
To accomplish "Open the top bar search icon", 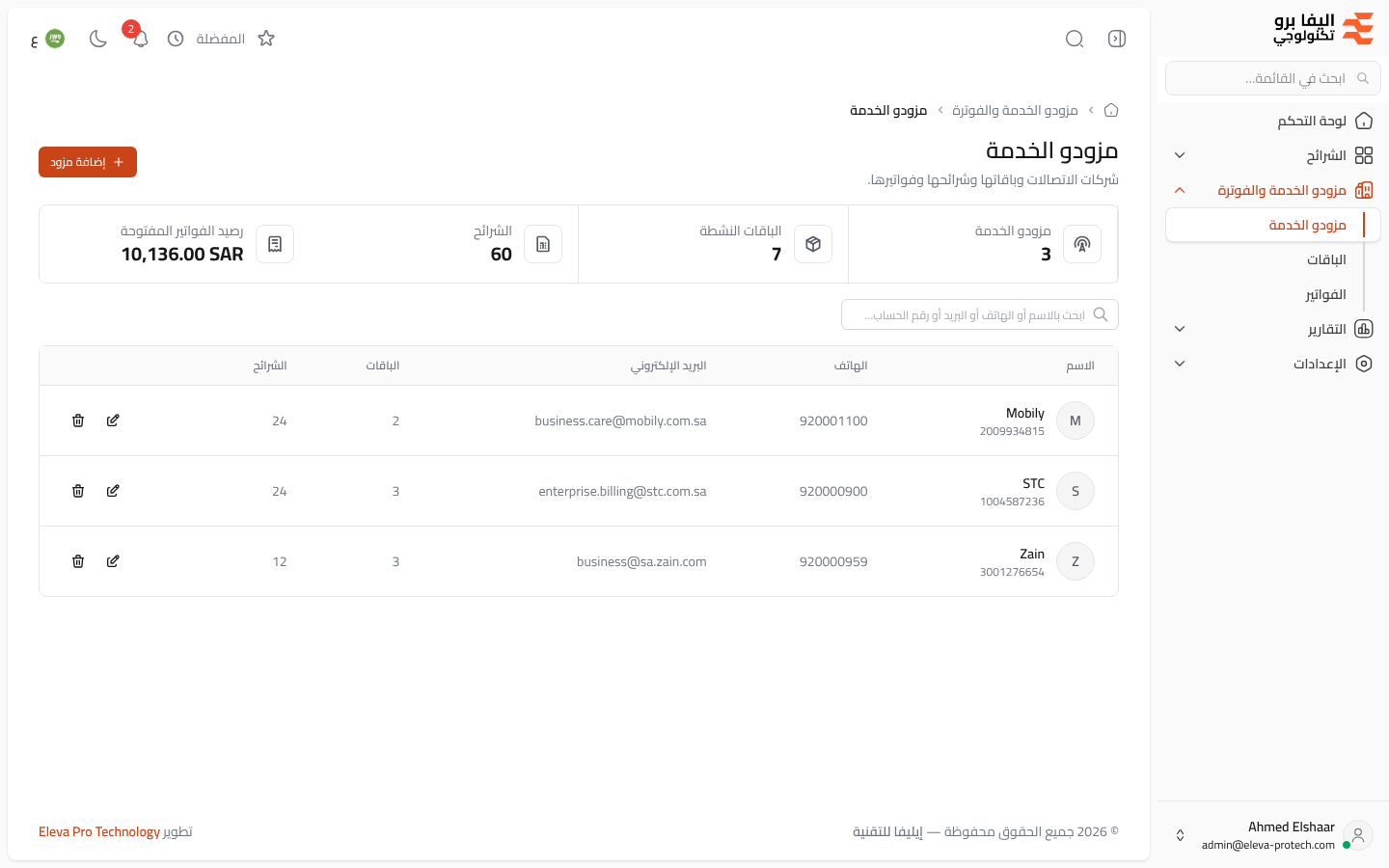I will [1075, 39].
